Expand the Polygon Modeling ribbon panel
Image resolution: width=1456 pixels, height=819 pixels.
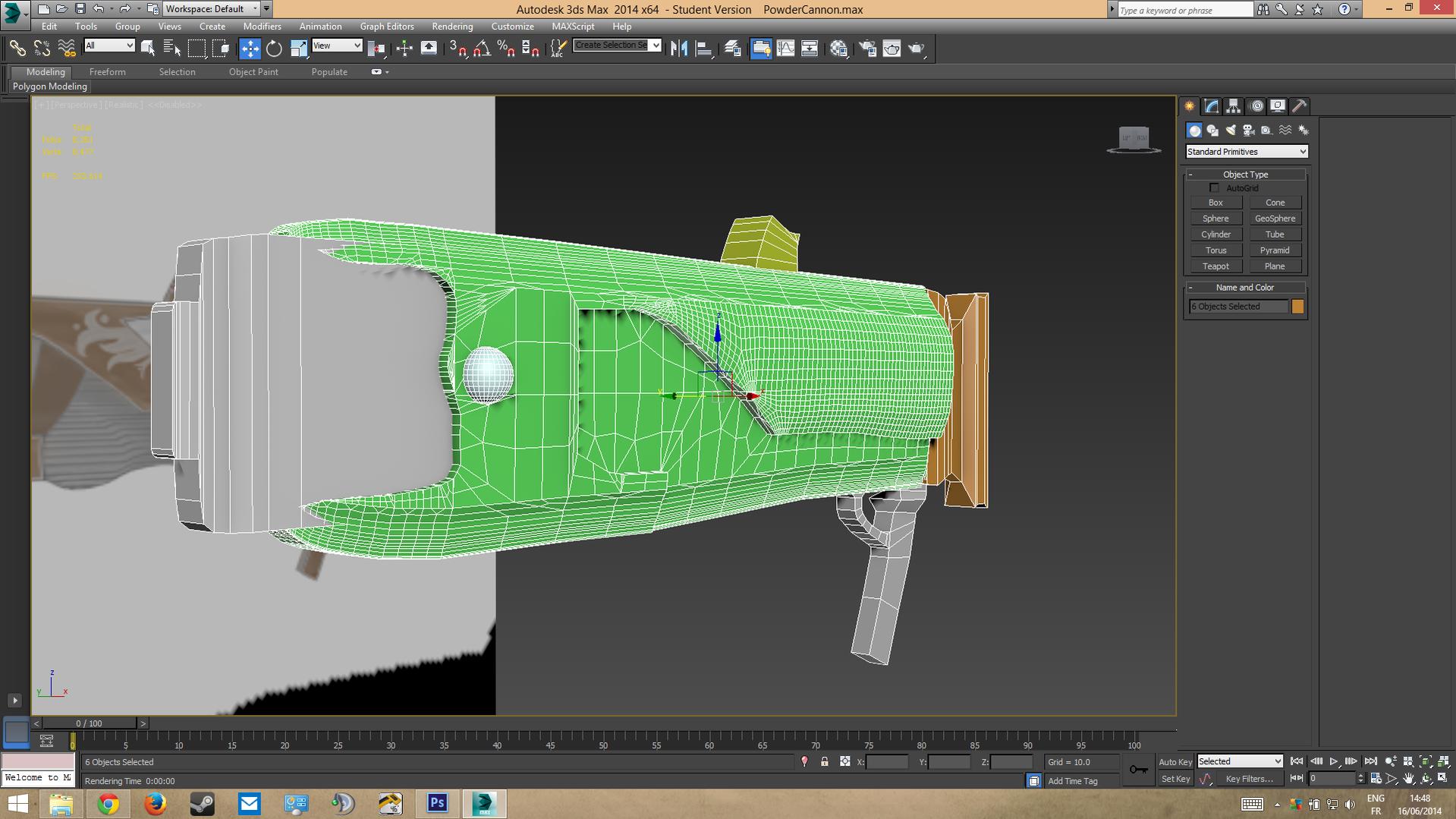(50, 87)
